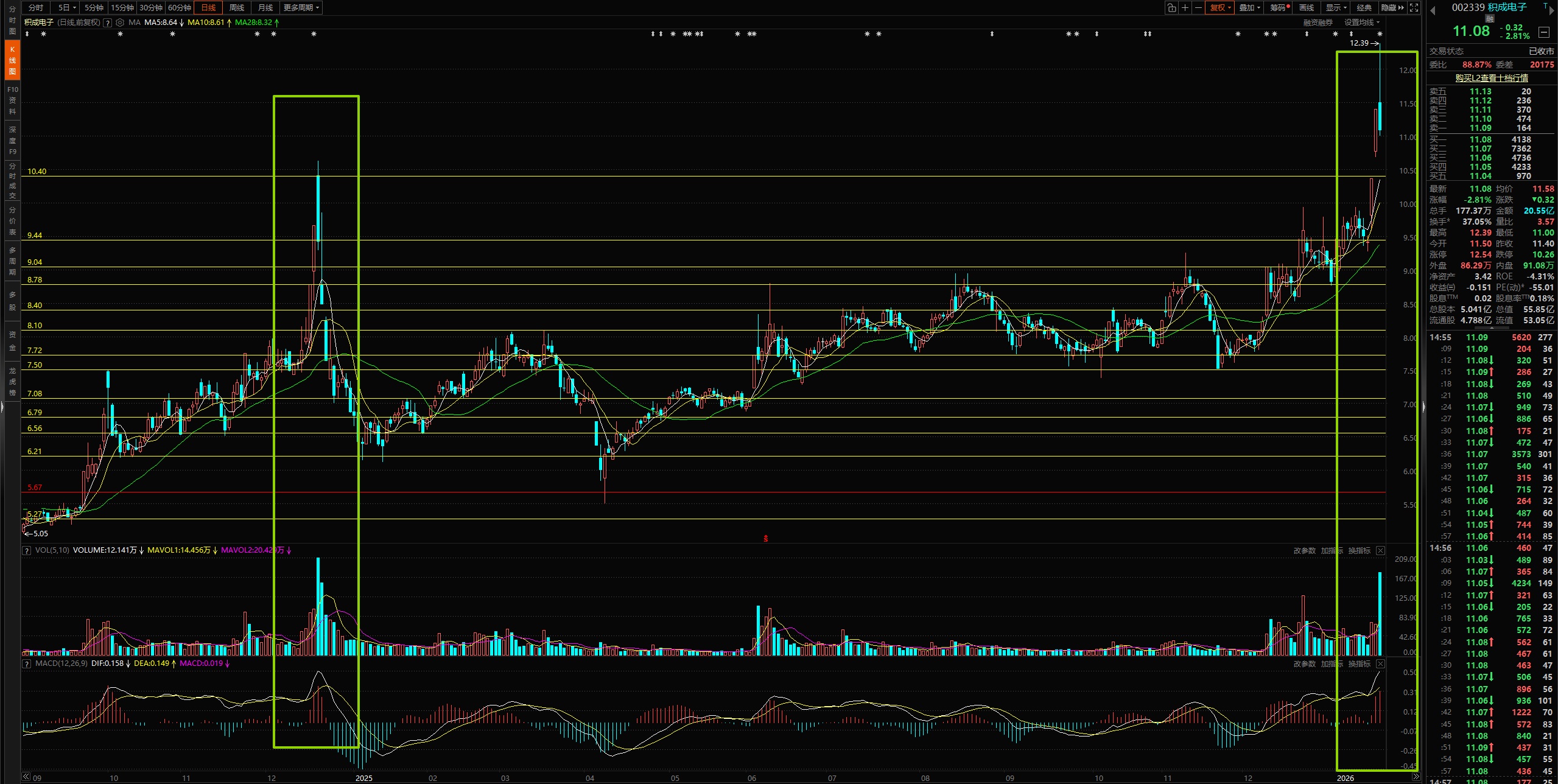Click 购买L2查看十档行情 link
The height and width of the screenshot is (784, 1558).
click(1492, 78)
